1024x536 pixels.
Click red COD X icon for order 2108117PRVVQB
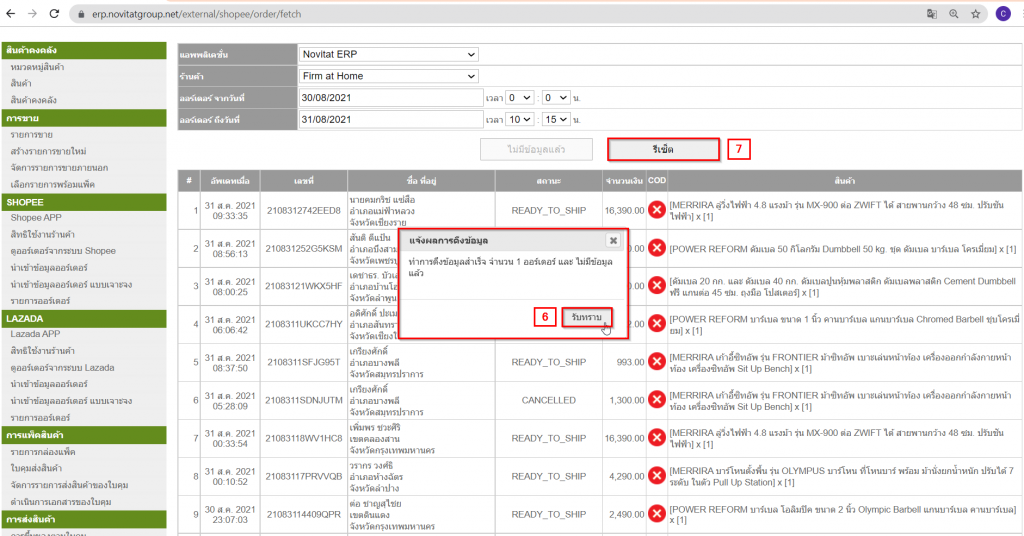(x=657, y=476)
